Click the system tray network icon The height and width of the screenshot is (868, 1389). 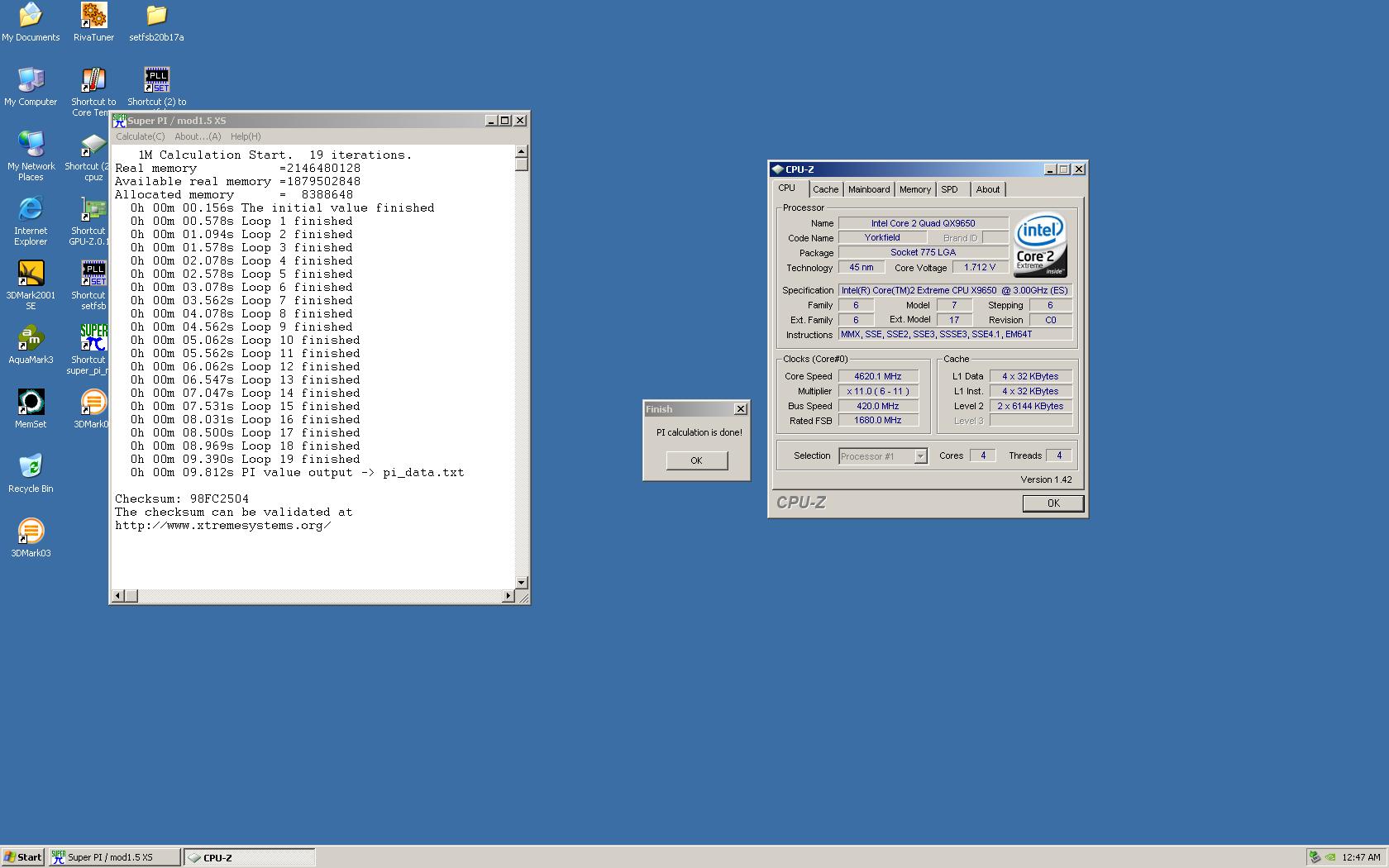tap(1315, 857)
